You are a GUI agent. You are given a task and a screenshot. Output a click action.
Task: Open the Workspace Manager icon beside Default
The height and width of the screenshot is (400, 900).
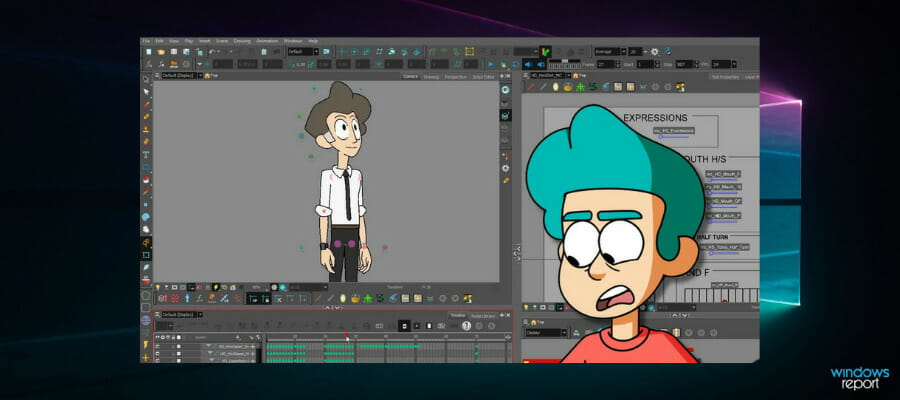pyautogui.click(x=327, y=52)
